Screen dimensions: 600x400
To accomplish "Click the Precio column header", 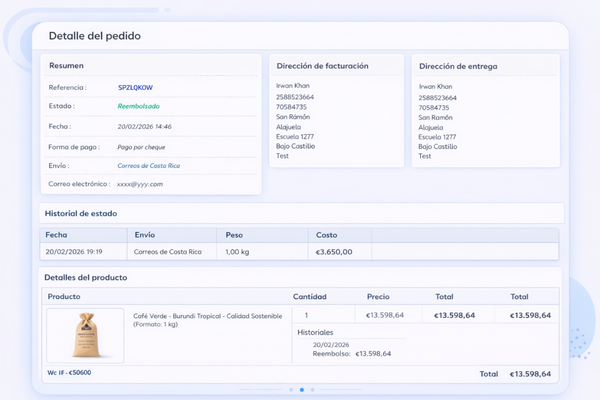I will click(x=378, y=297).
